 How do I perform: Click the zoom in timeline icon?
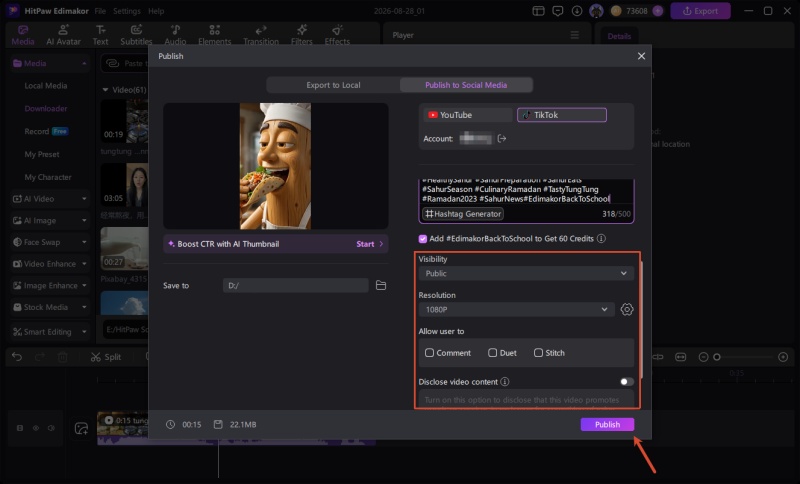(783, 357)
